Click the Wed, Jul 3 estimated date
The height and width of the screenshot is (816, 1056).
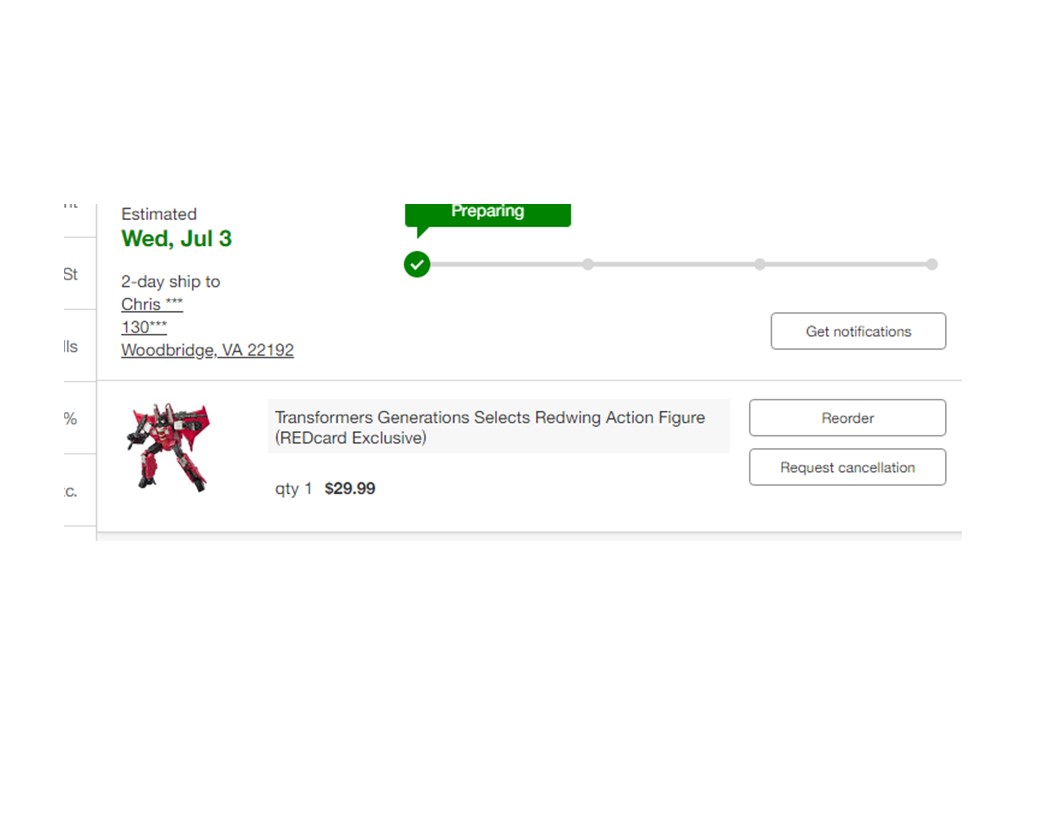[176, 238]
